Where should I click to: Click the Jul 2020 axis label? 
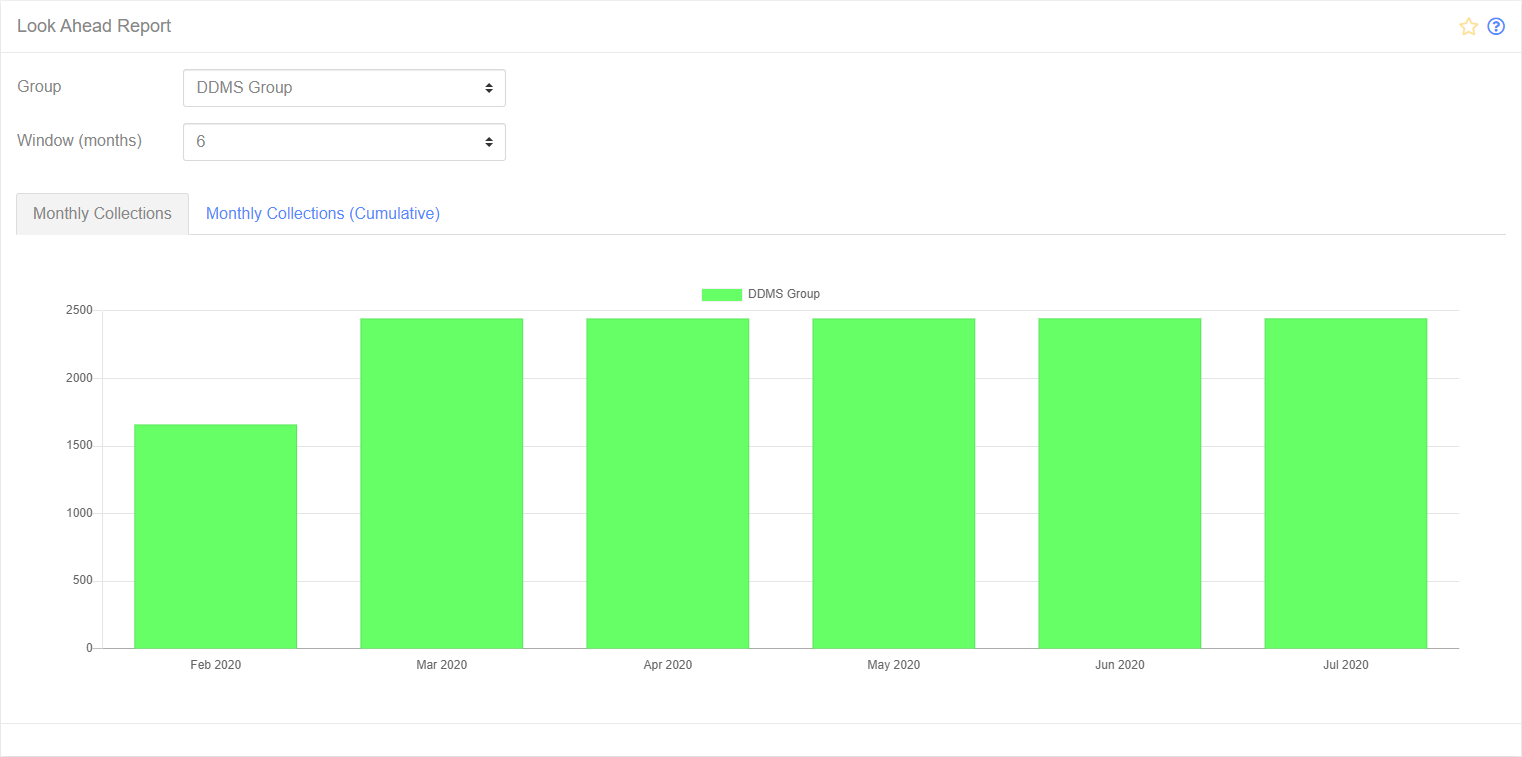click(1346, 665)
